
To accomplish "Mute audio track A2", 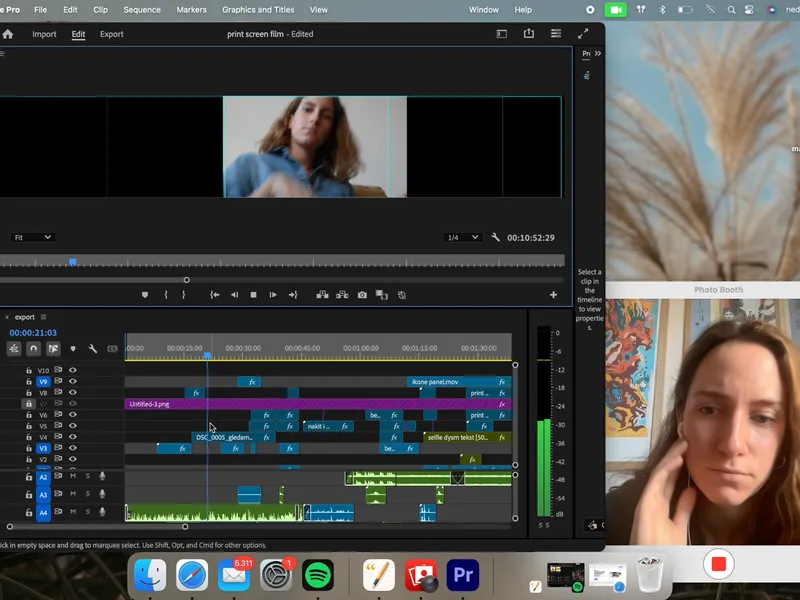I will (73, 476).
